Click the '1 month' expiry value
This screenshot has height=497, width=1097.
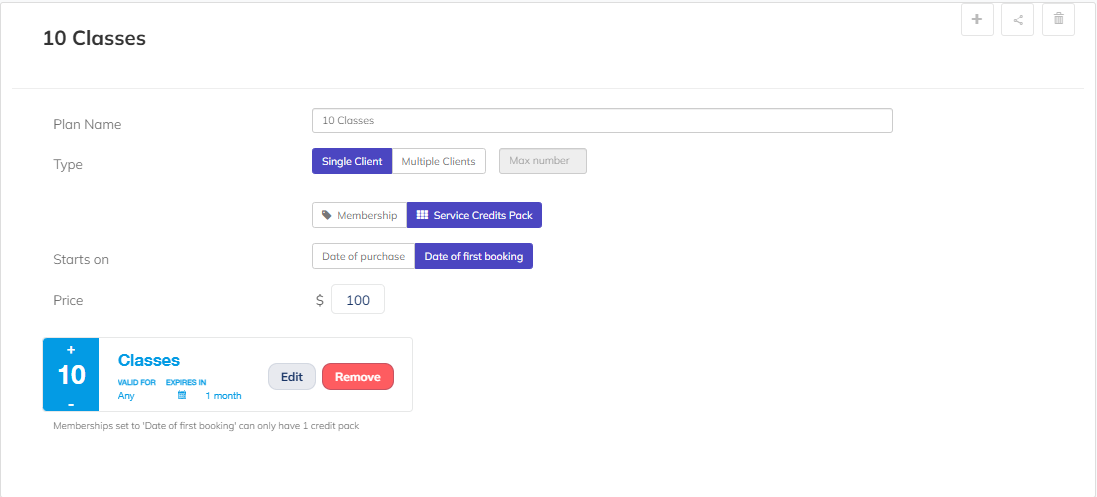click(x=223, y=396)
